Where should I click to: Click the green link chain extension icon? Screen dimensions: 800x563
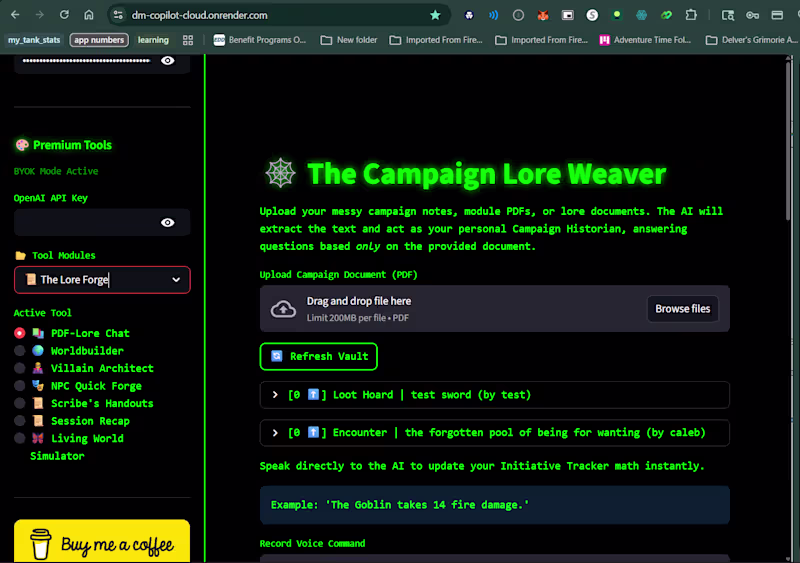[x=666, y=15]
